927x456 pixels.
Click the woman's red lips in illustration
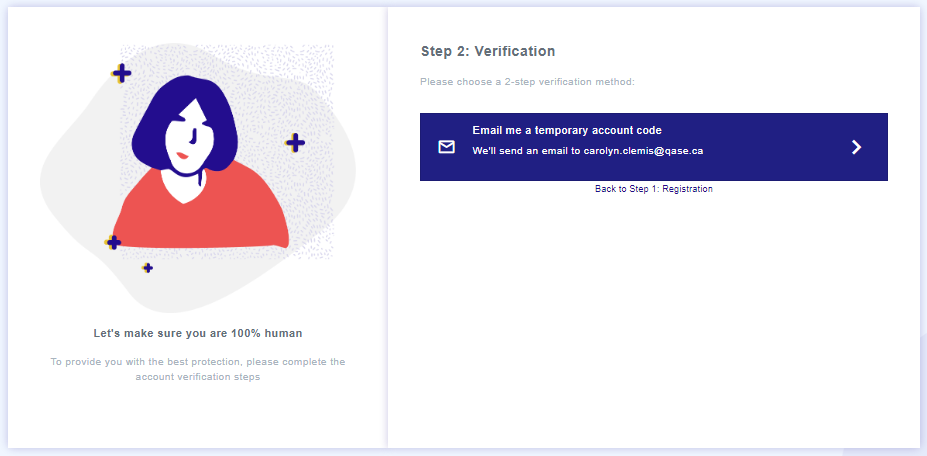point(183,156)
